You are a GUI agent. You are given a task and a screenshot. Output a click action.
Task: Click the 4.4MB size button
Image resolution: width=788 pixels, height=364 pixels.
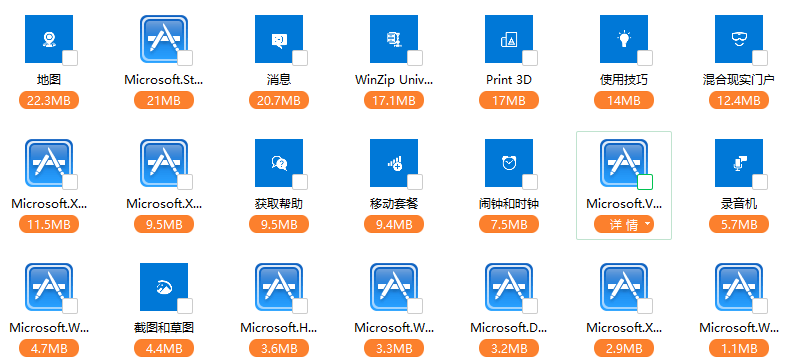tap(164, 348)
